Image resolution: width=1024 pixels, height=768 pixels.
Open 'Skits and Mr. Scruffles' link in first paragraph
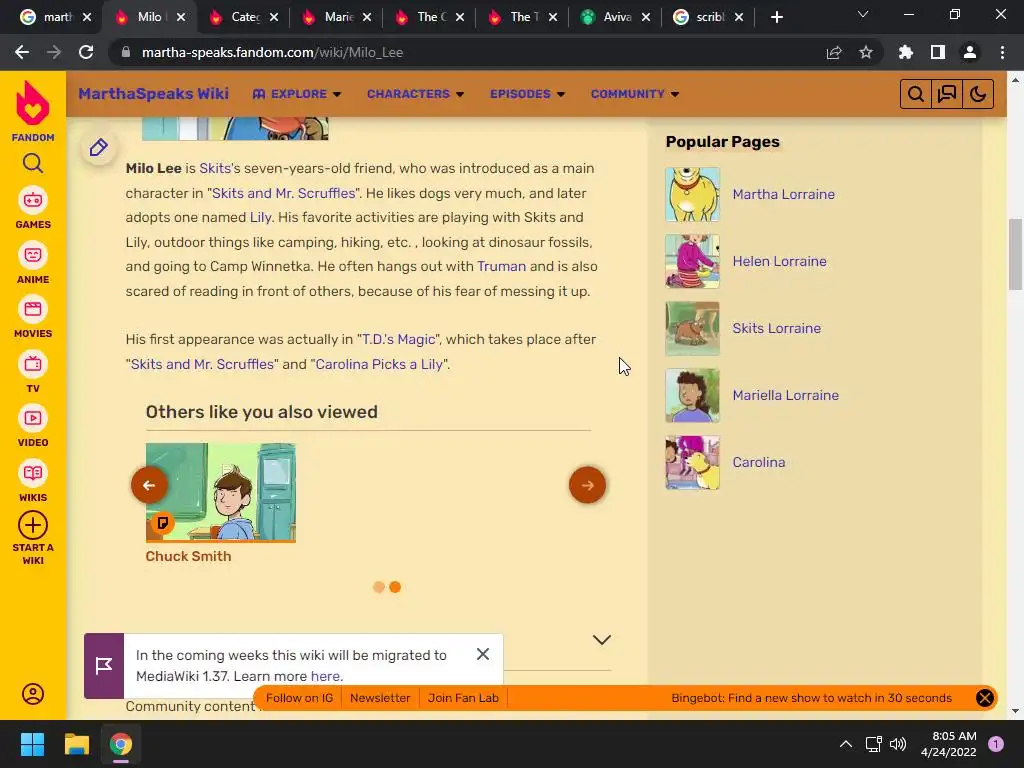click(283, 193)
